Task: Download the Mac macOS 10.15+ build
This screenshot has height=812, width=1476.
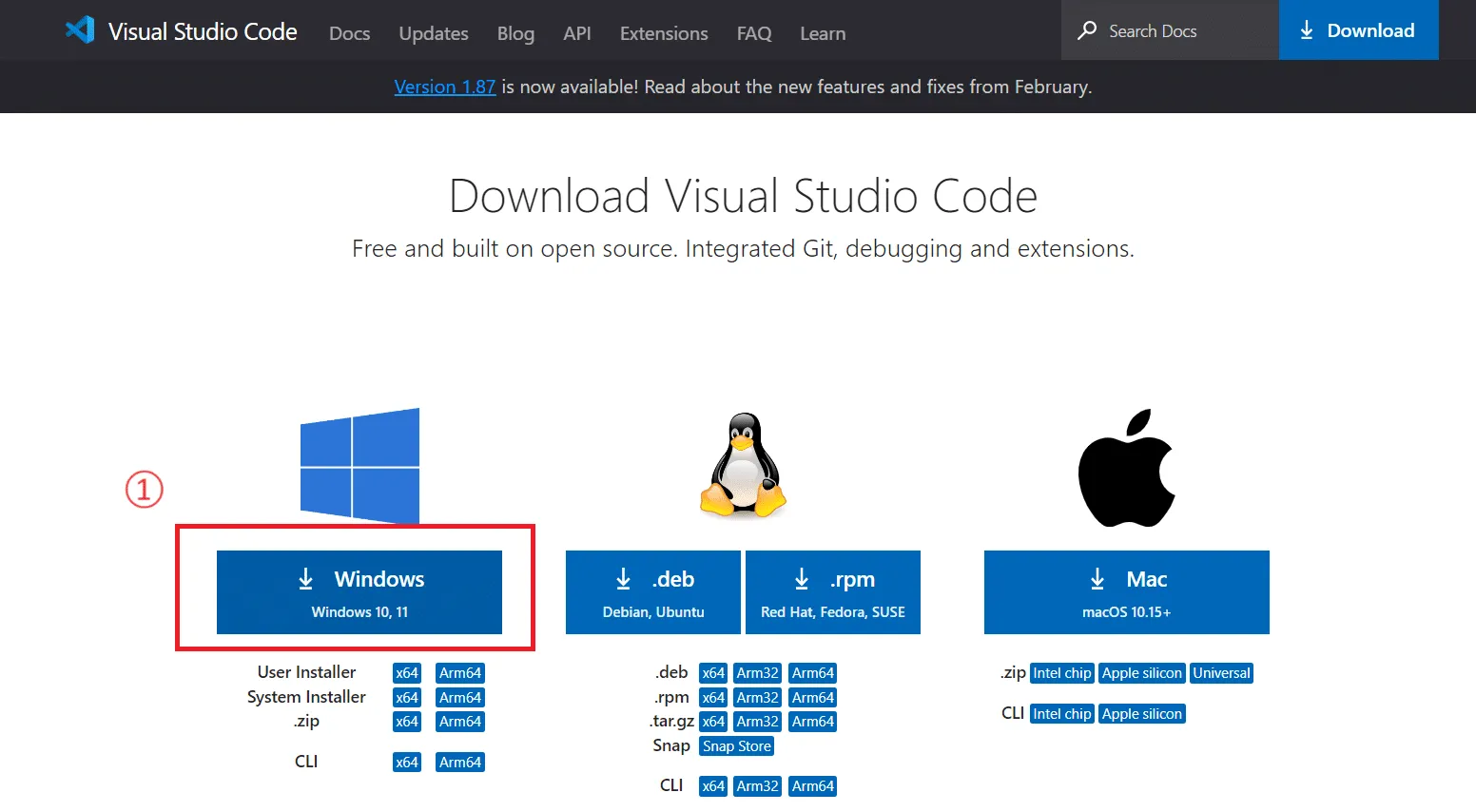Action: tap(1127, 592)
